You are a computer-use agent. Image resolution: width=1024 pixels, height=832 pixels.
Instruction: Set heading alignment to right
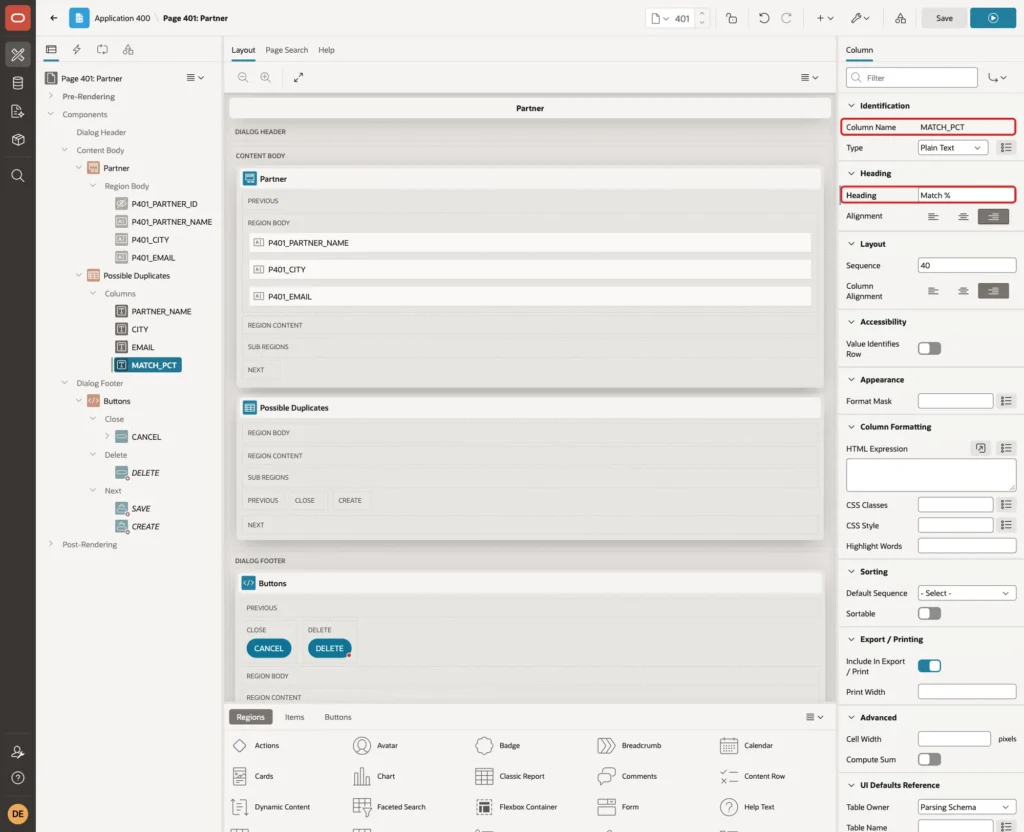pyautogui.click(x=993, y=216)
